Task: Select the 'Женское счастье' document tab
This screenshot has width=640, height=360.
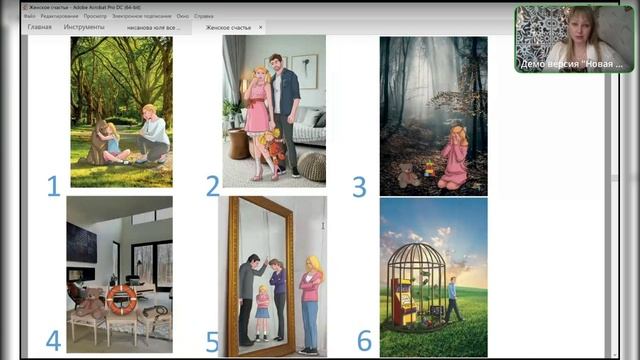Action: coord(228,28)
